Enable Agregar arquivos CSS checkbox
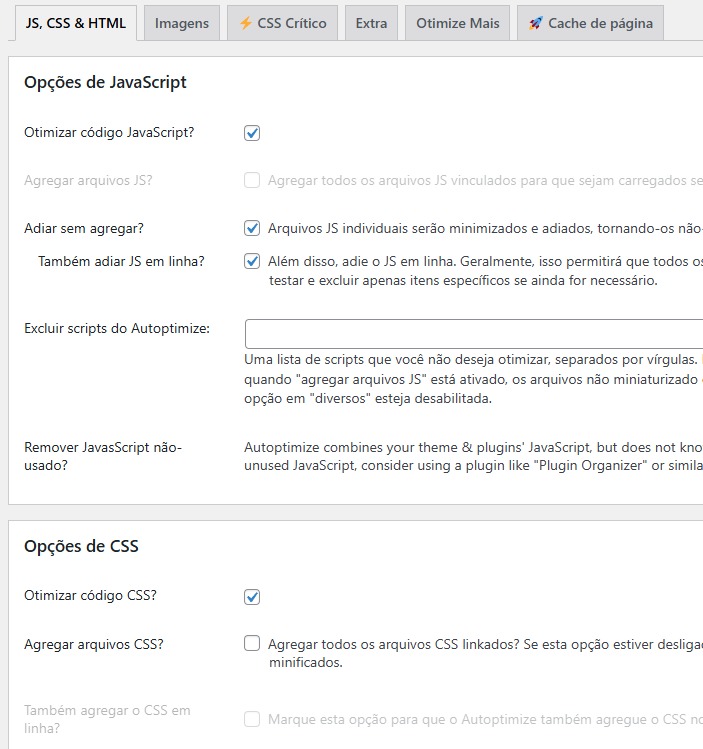 coord(252,643)
